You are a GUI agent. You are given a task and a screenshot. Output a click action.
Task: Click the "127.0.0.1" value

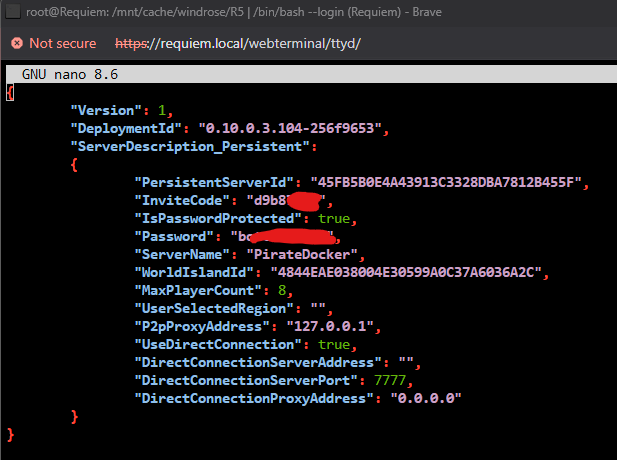coord(330,327)
